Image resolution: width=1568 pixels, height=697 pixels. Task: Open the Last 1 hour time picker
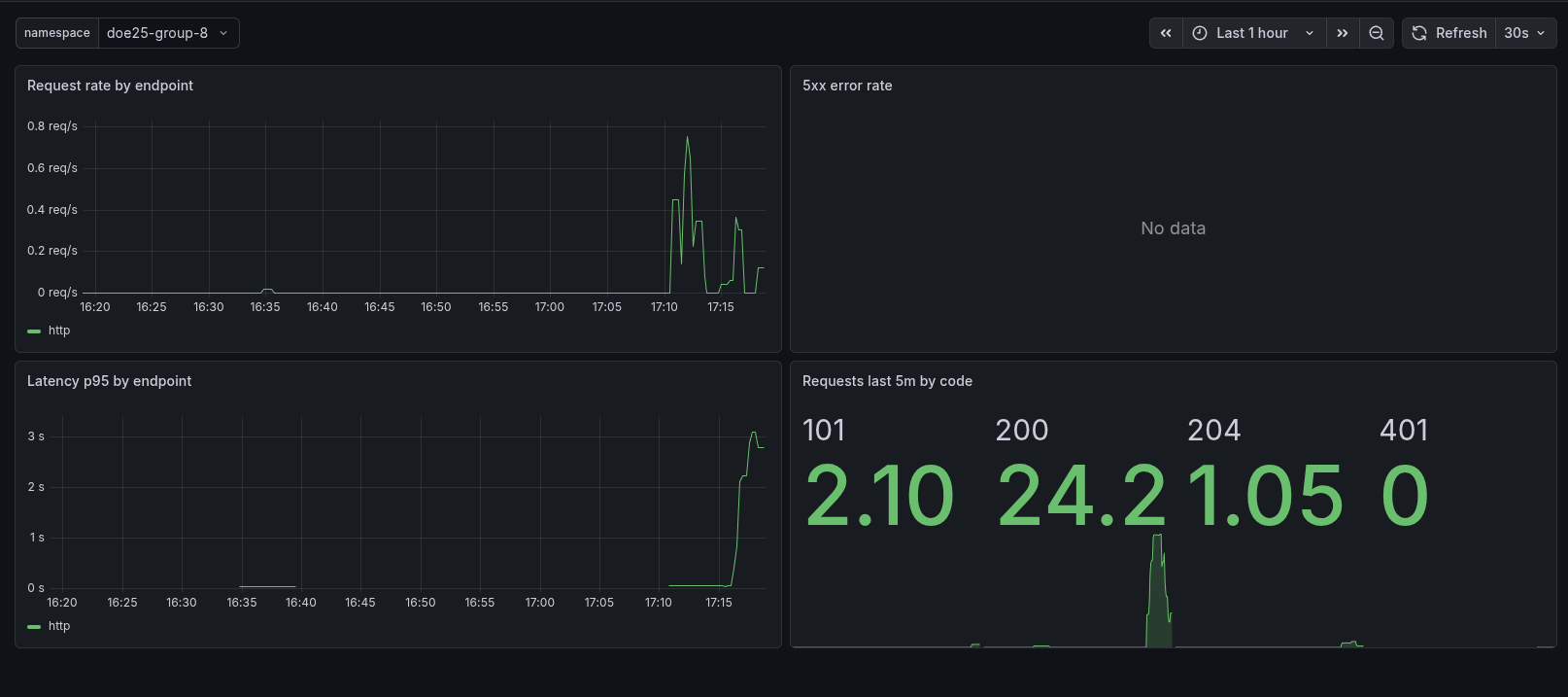pyautogui.click(x=1253, y=33)
